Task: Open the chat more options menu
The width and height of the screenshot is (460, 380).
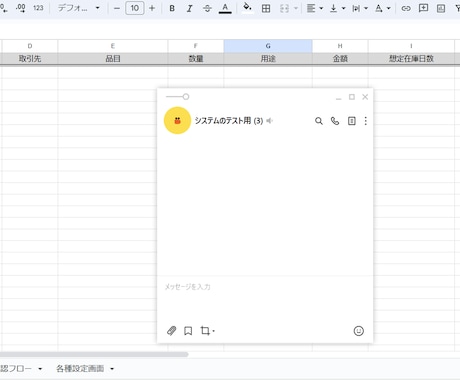Action: [366, 121]
